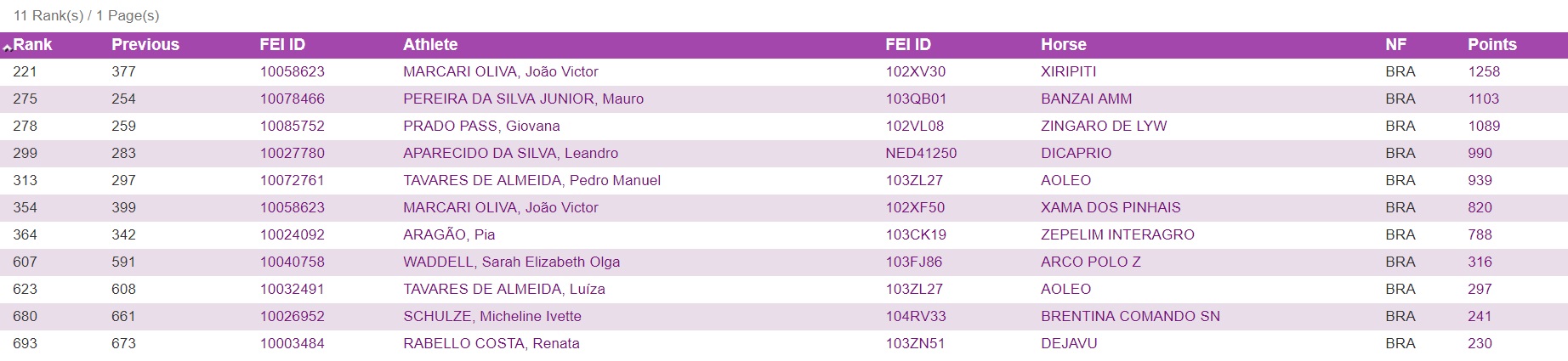Image resolution: width=1568 pixels, height=361 pixels.
Task: Click the sort arrow icon beside Rank
Action: pyautogui.click(x=7, y=47)
